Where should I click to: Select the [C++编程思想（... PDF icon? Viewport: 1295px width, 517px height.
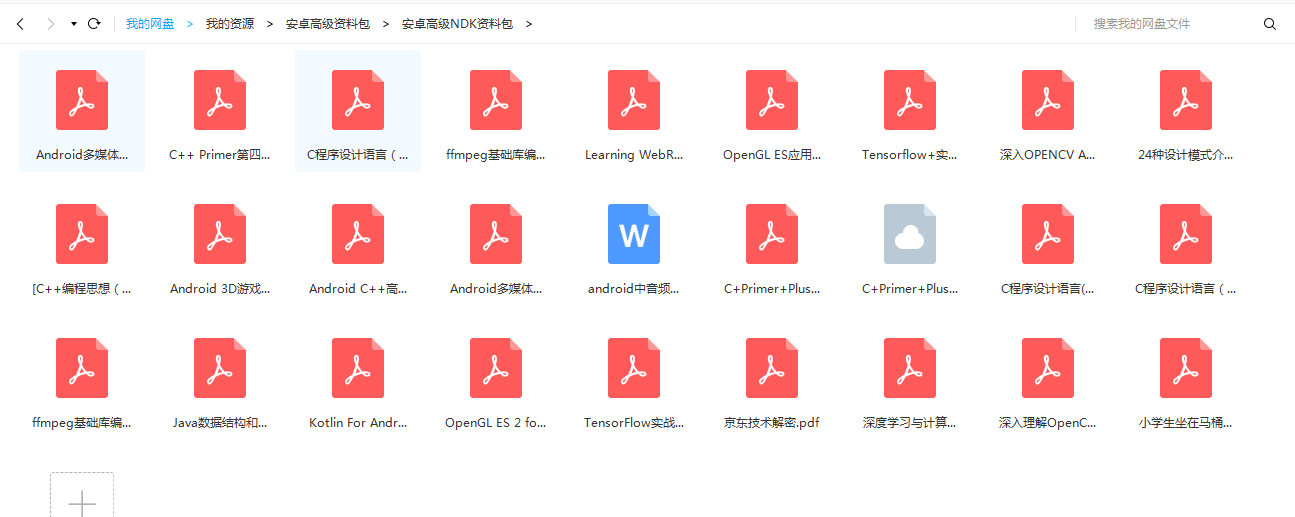(x=82, y=234)
